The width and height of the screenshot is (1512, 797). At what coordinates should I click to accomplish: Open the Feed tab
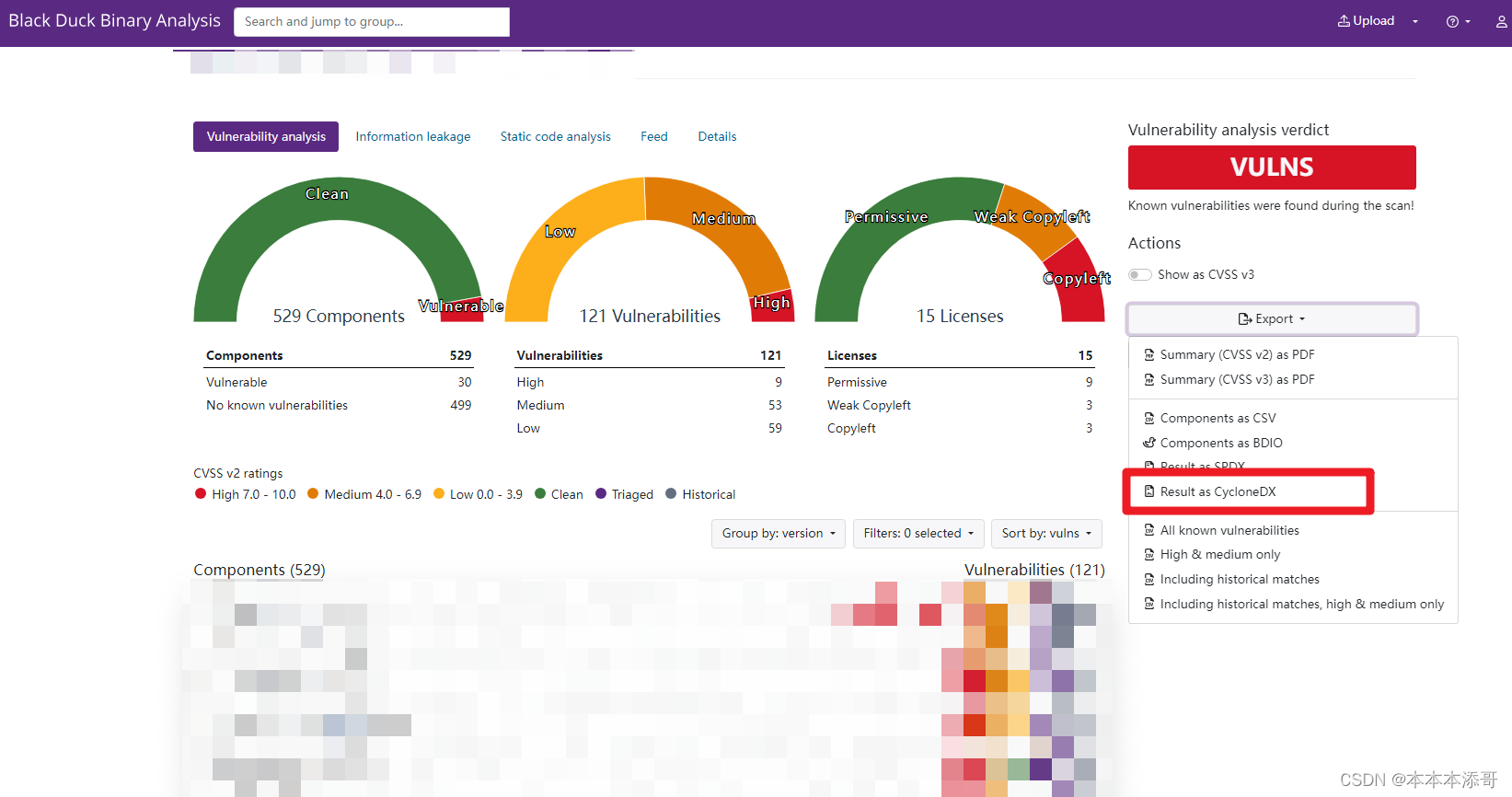(654, 136)
